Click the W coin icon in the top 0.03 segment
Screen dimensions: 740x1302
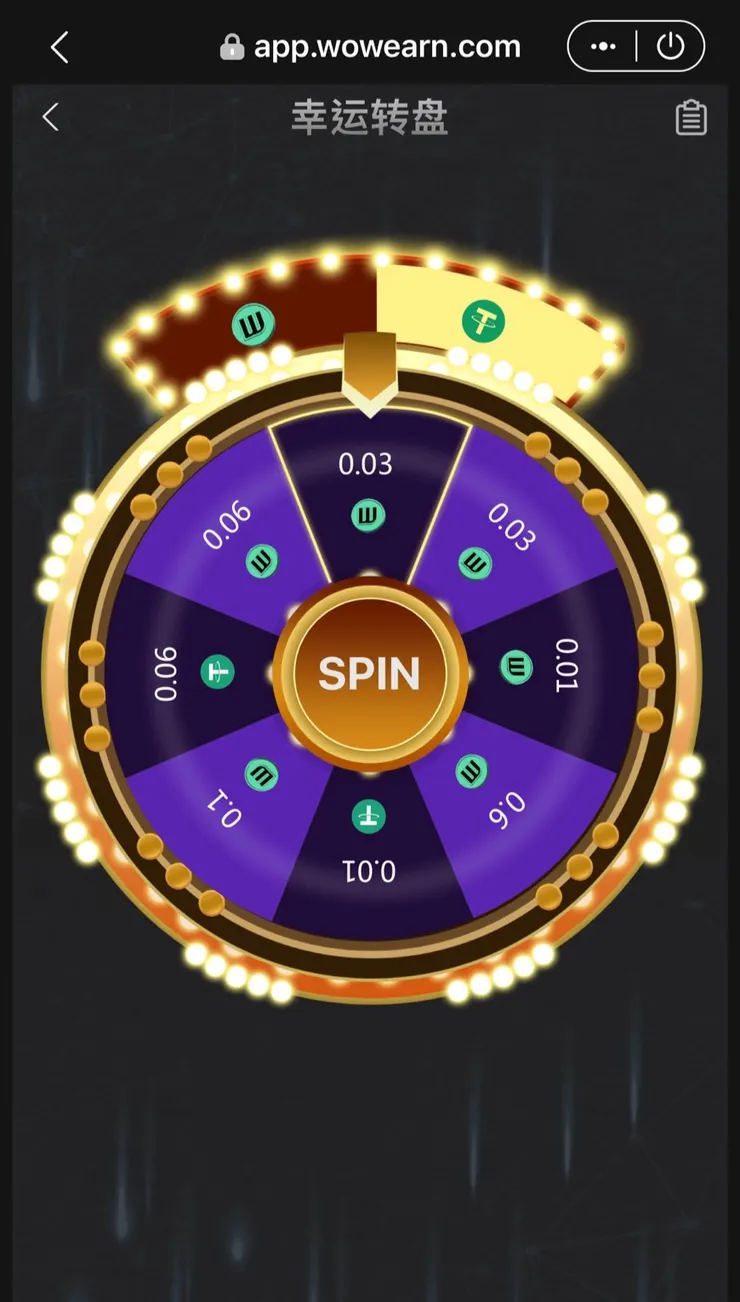coord(368,516)
